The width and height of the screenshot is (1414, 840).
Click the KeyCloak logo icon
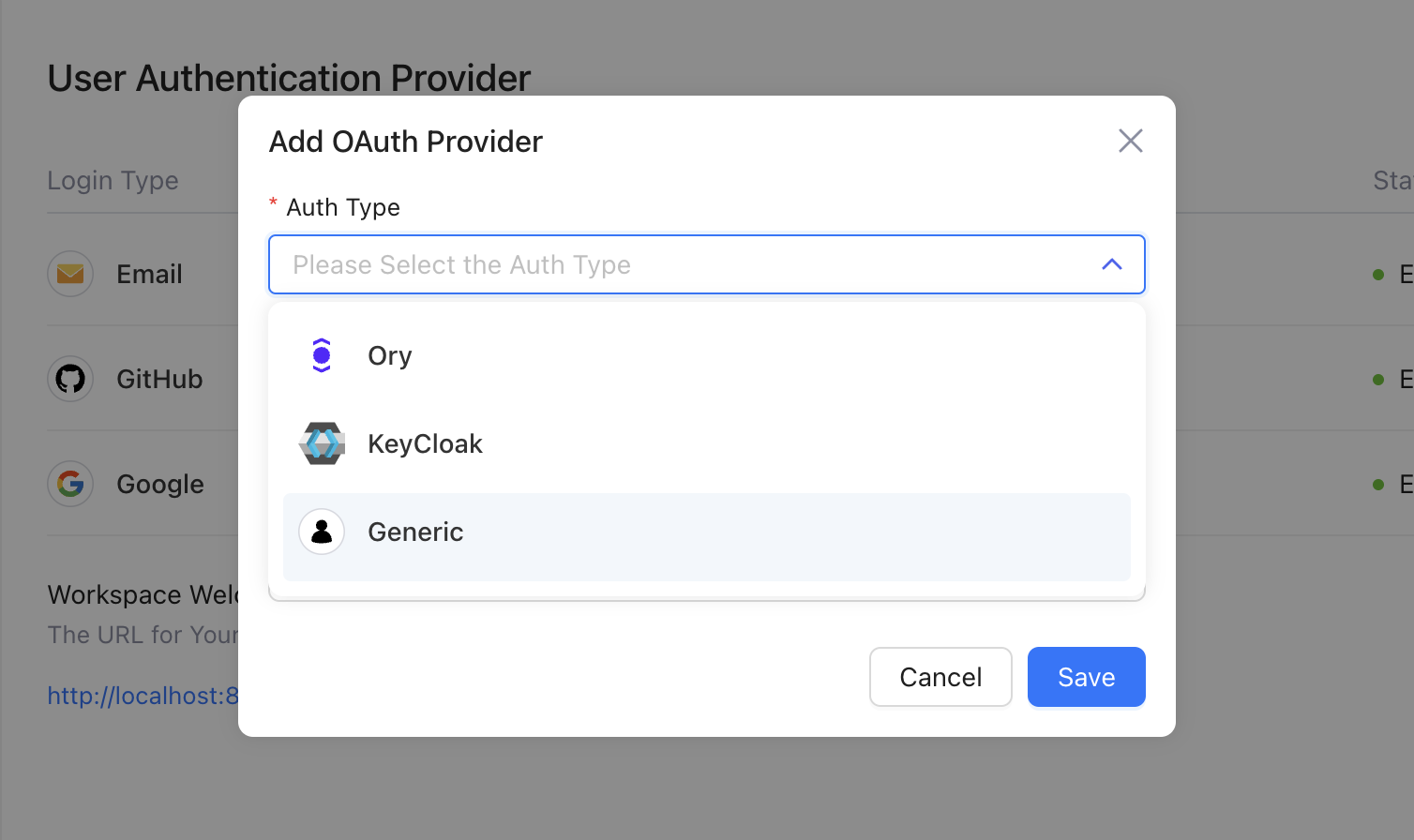click(322, 443)
